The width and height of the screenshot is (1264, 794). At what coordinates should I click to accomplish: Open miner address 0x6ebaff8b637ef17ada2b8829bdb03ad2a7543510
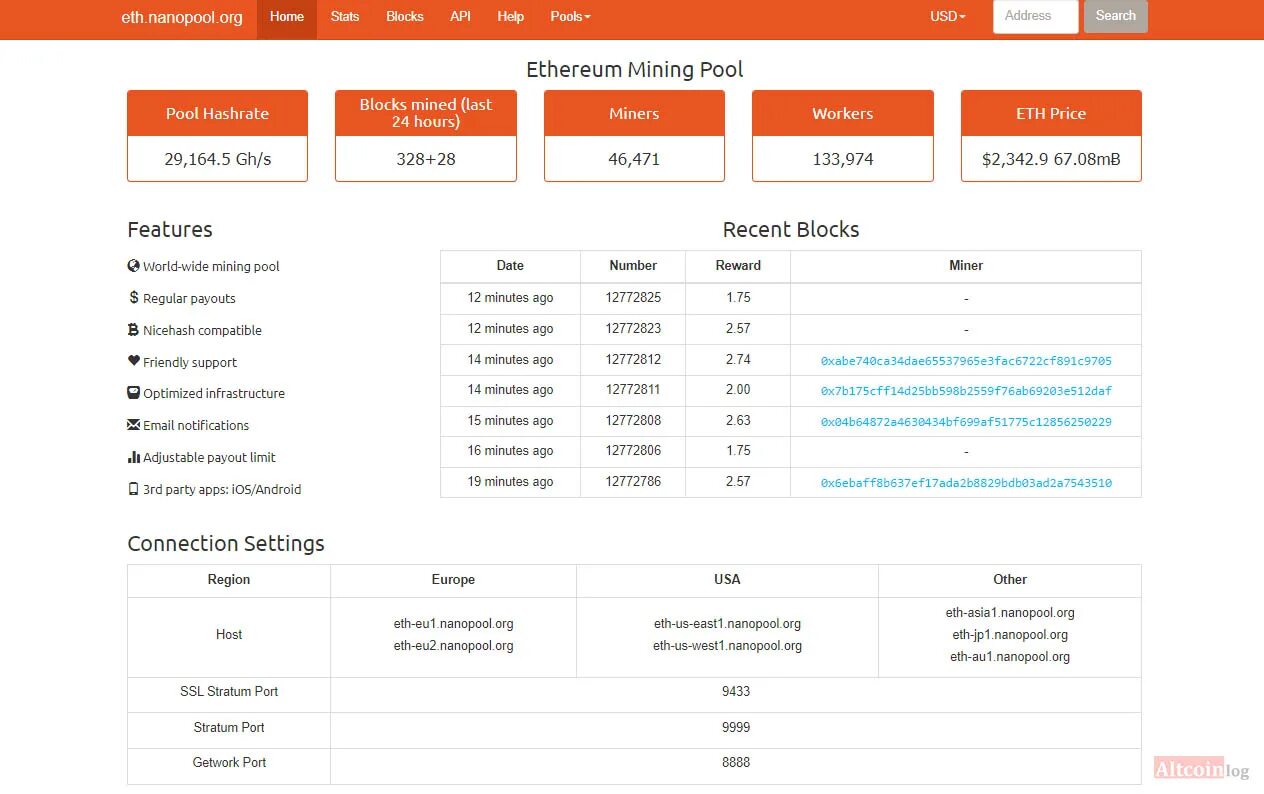pos(966,483)
